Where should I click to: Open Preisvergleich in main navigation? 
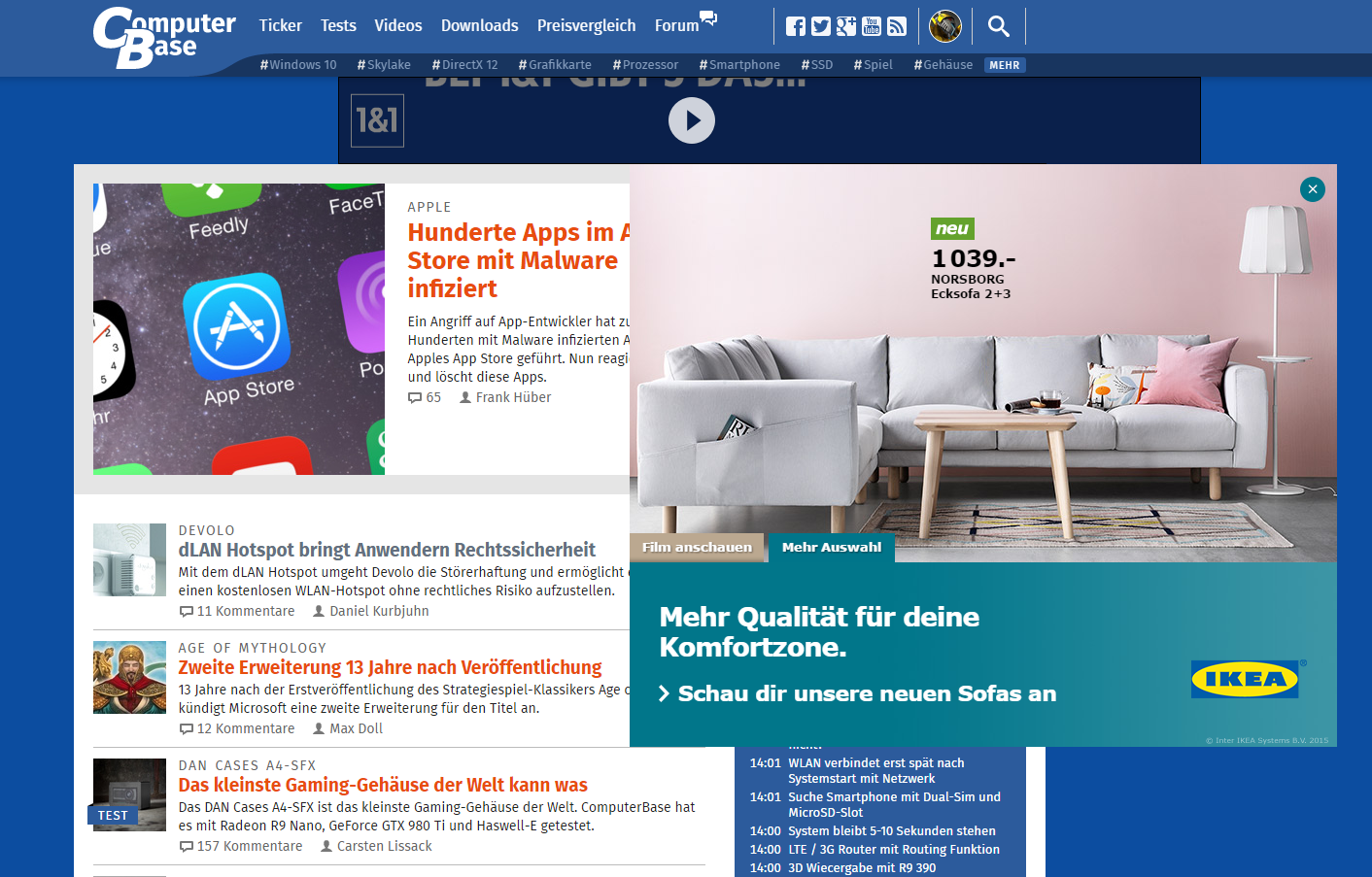coord(587,25)
